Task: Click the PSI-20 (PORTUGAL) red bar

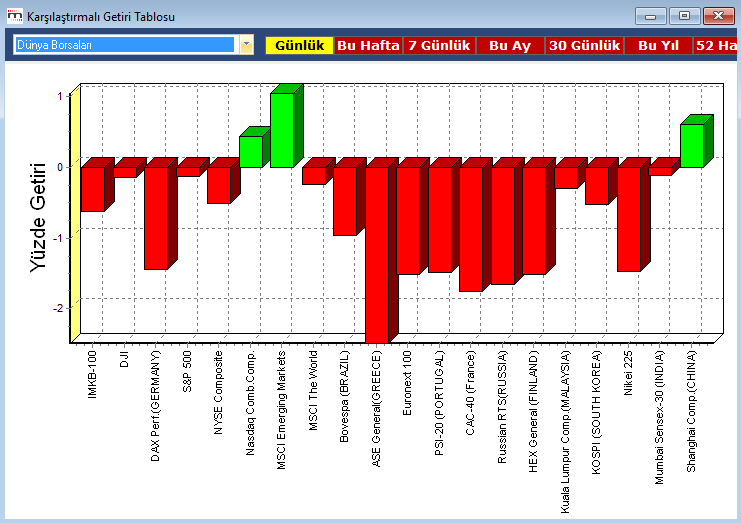Action: 440,220
